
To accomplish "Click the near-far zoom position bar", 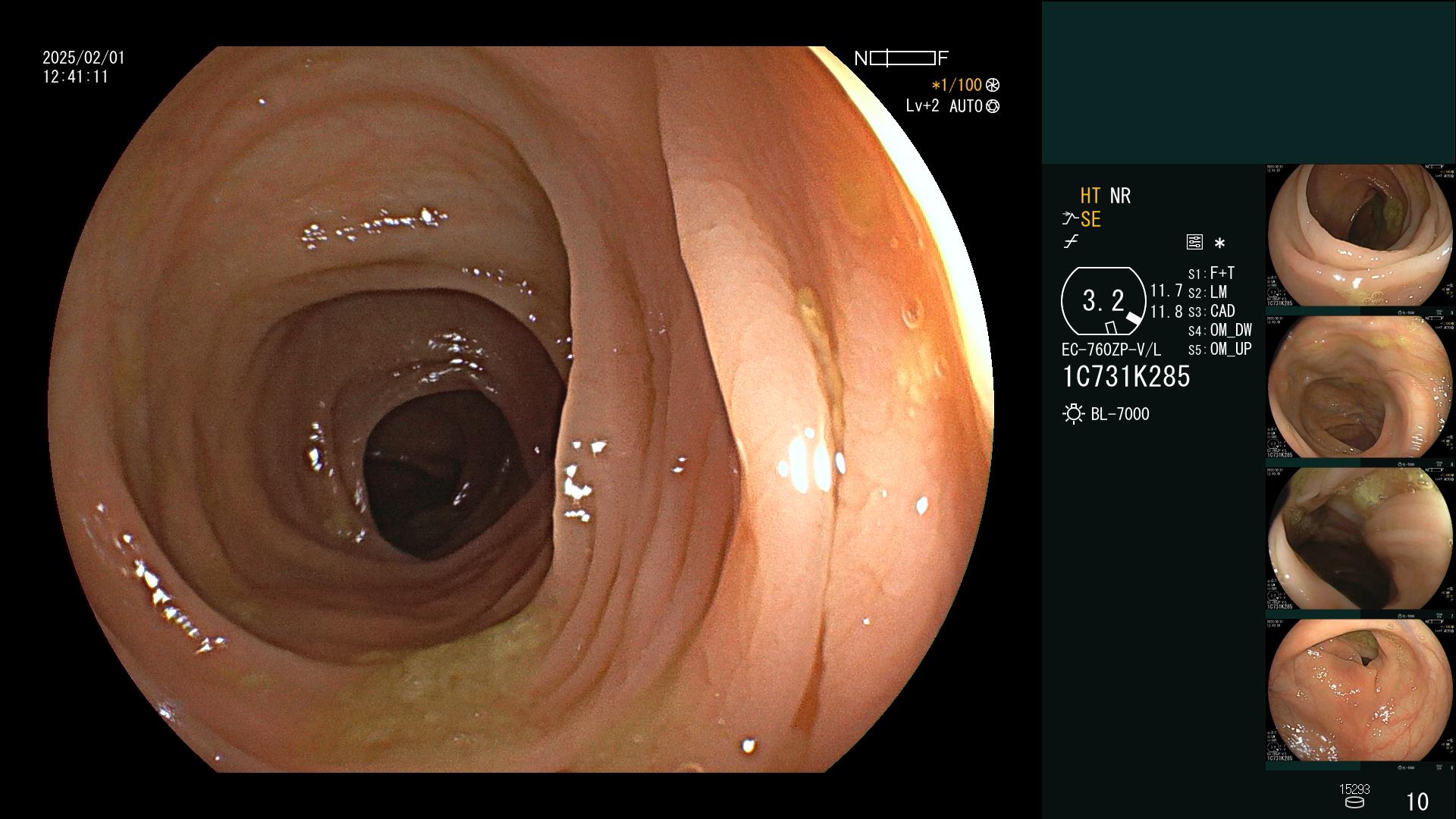I will [x=902, y=58].
